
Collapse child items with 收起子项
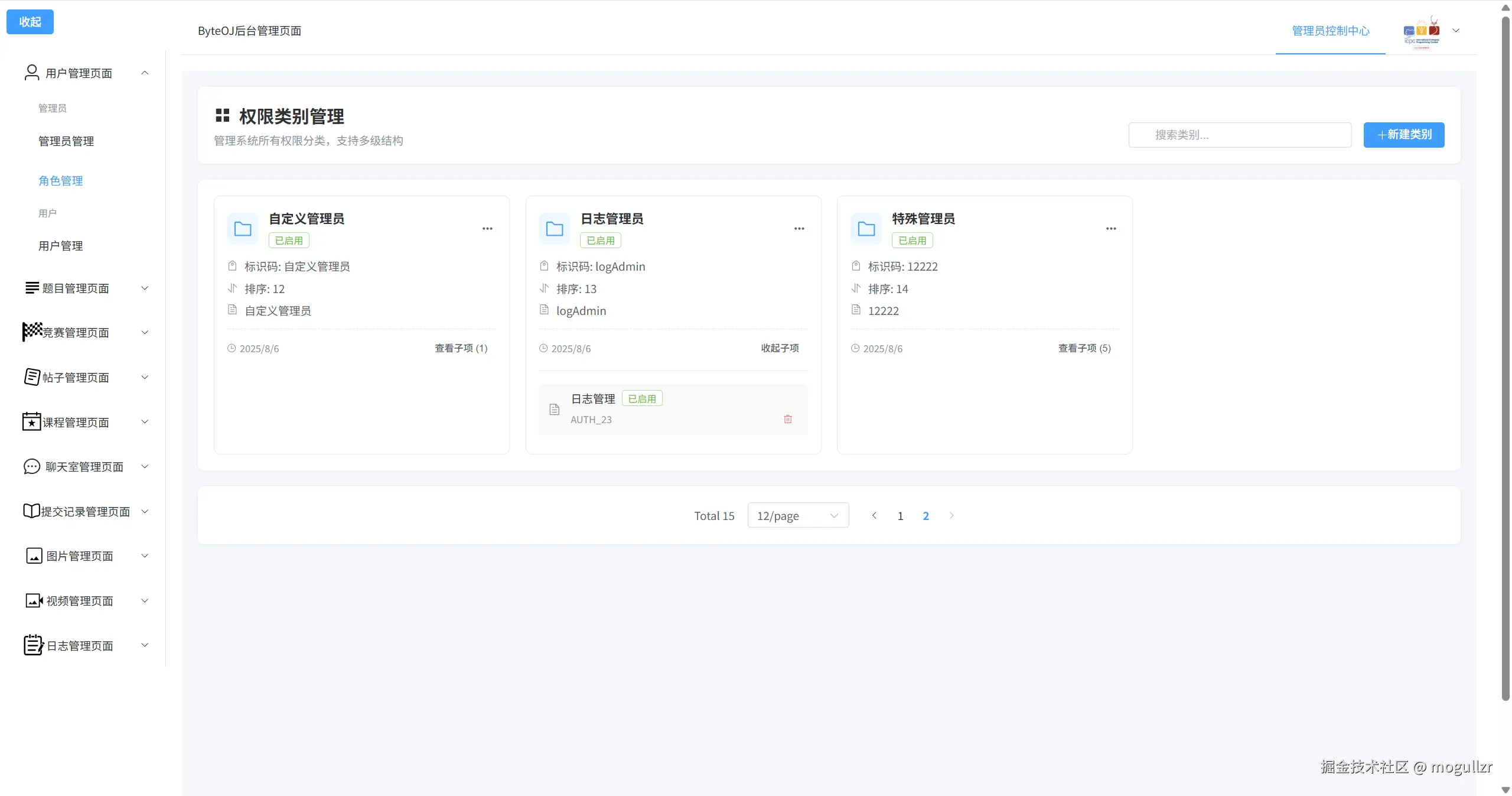tap(780, 348)
